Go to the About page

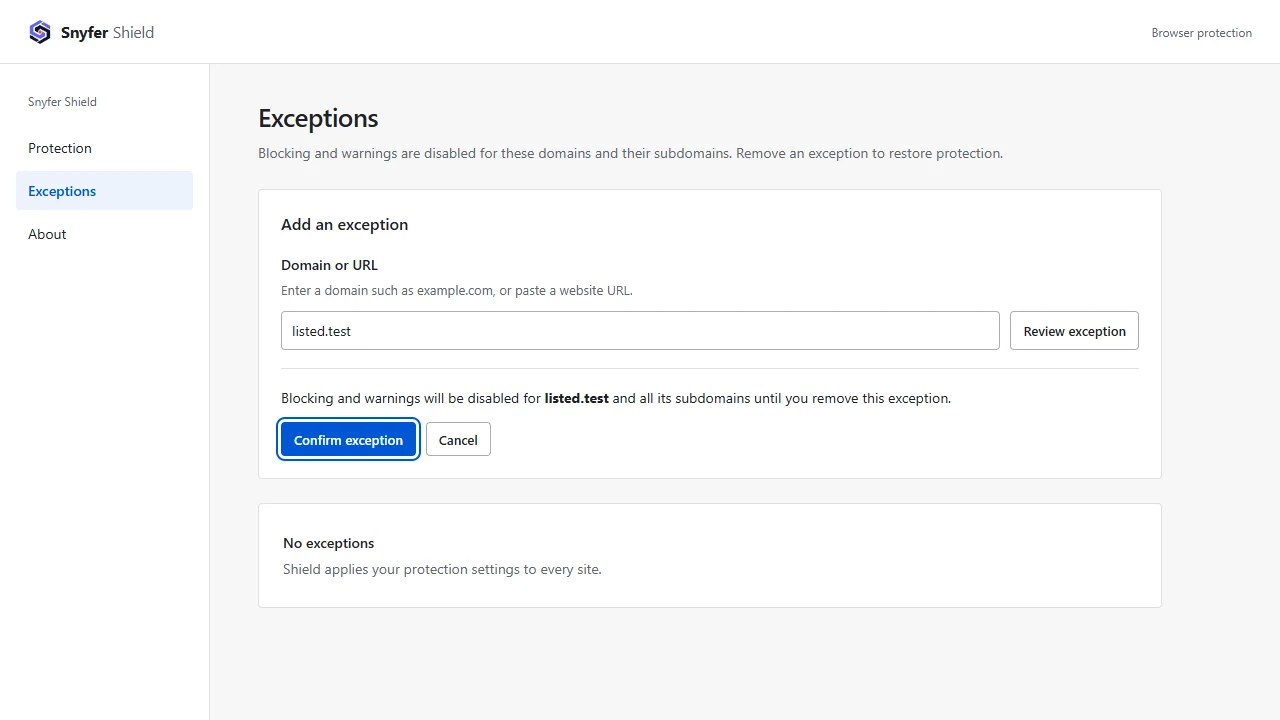tap(104, 234)
